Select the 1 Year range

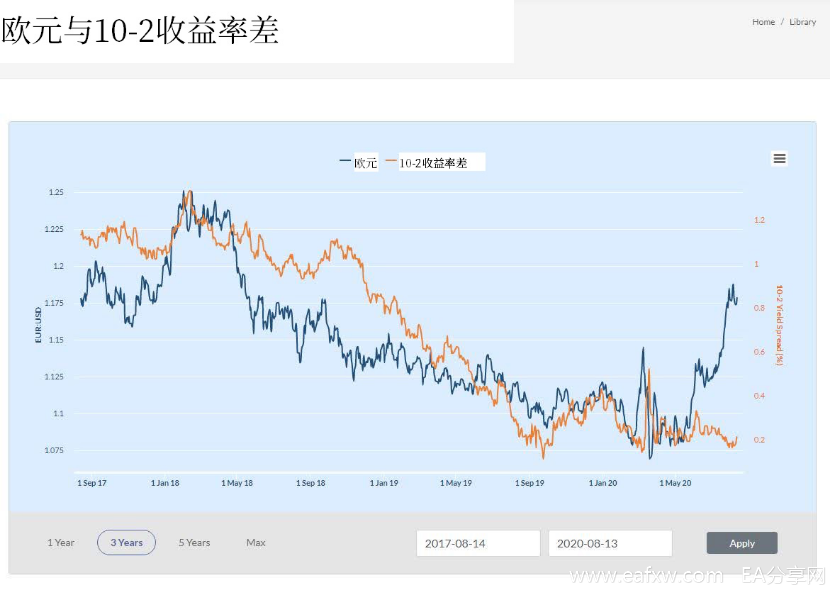pyautogui.click(x=61, y=543)
